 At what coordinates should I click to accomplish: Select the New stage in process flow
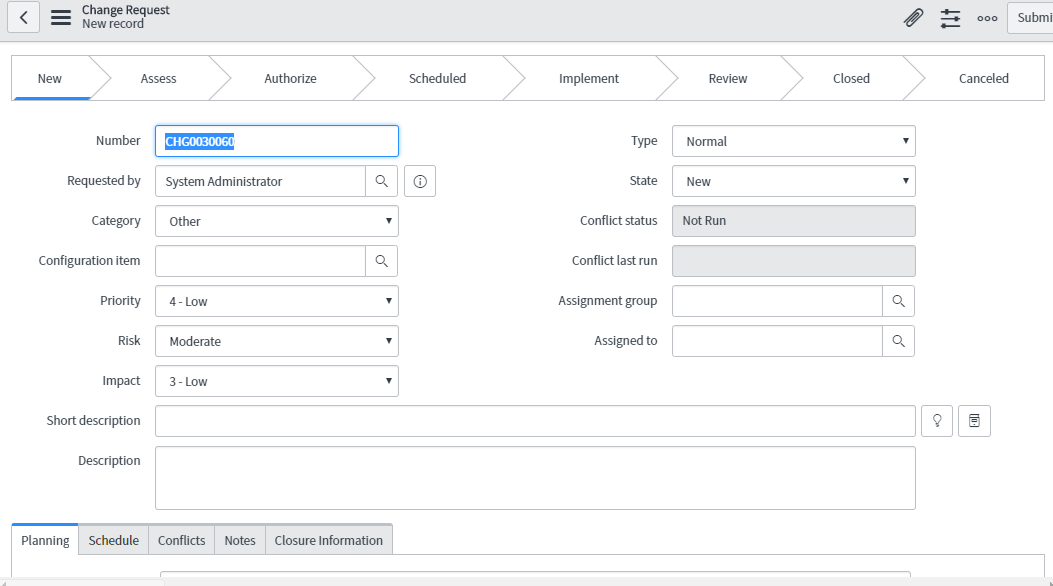tap(50, 79)
